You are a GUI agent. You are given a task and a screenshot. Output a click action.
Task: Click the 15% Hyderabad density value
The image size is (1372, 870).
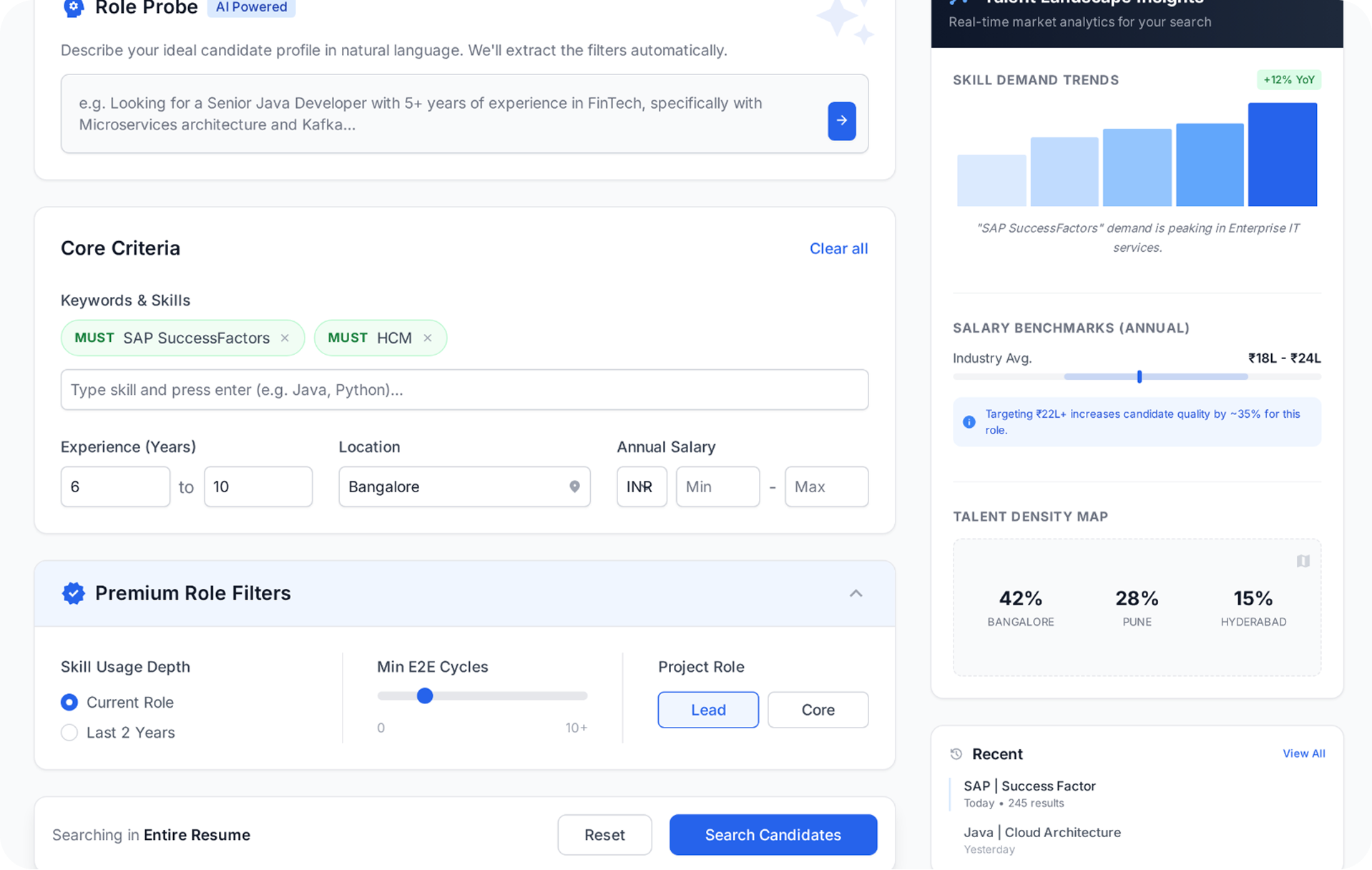point(1253,598)
